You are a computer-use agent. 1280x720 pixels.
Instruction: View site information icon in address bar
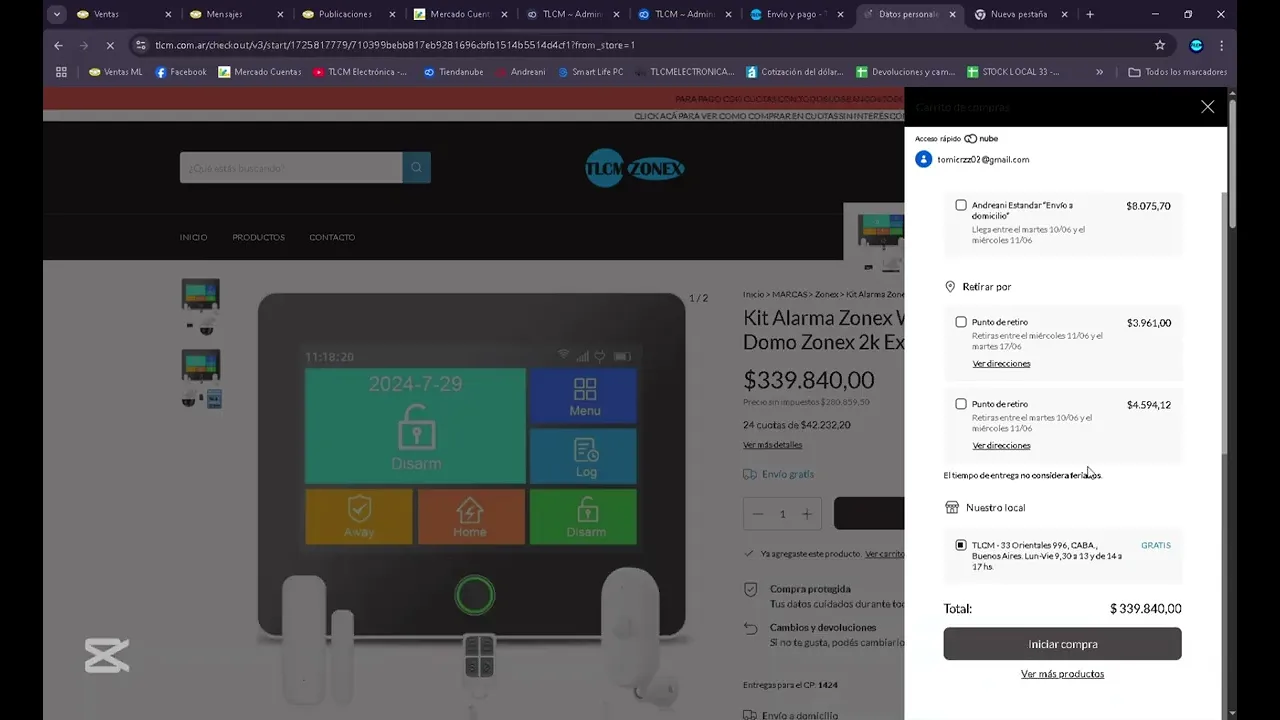click(141, 45)
